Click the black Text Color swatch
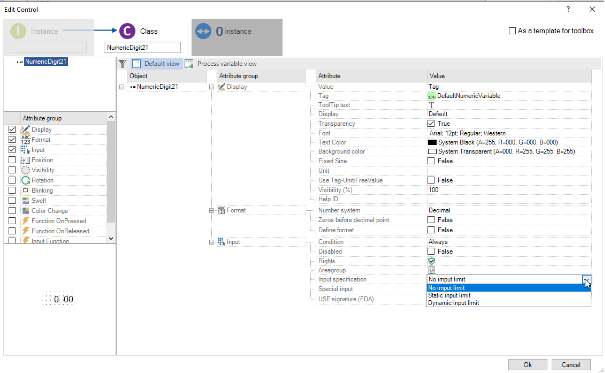605x373 pixels. tap(432, 142)
